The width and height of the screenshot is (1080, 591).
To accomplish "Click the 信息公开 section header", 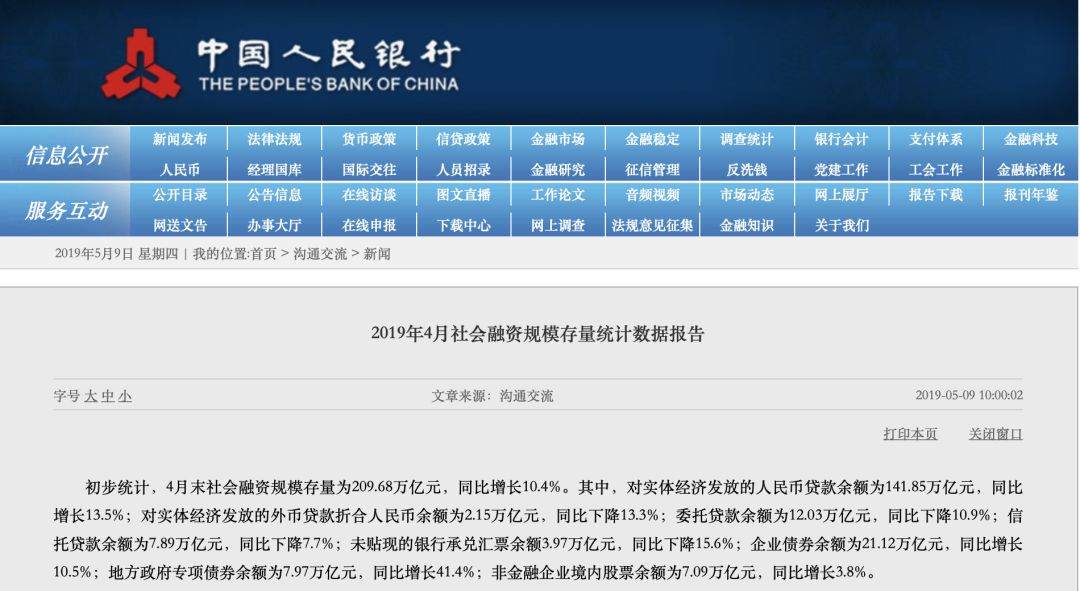I will [66, 155].
